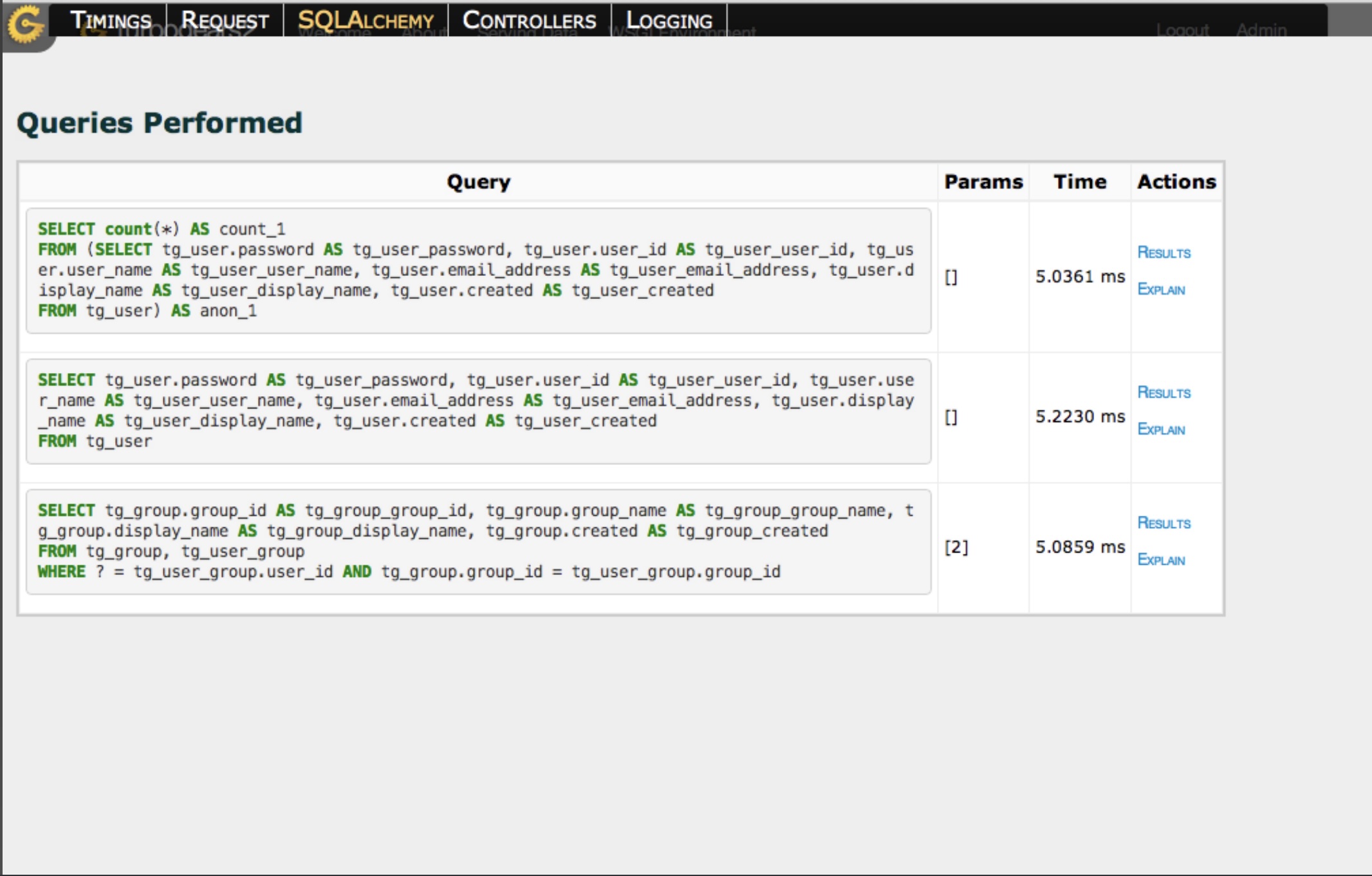The height and width of the screenshot is (876, 1372).
Task: Click the Params column header
Action: (x=983, y=182)
